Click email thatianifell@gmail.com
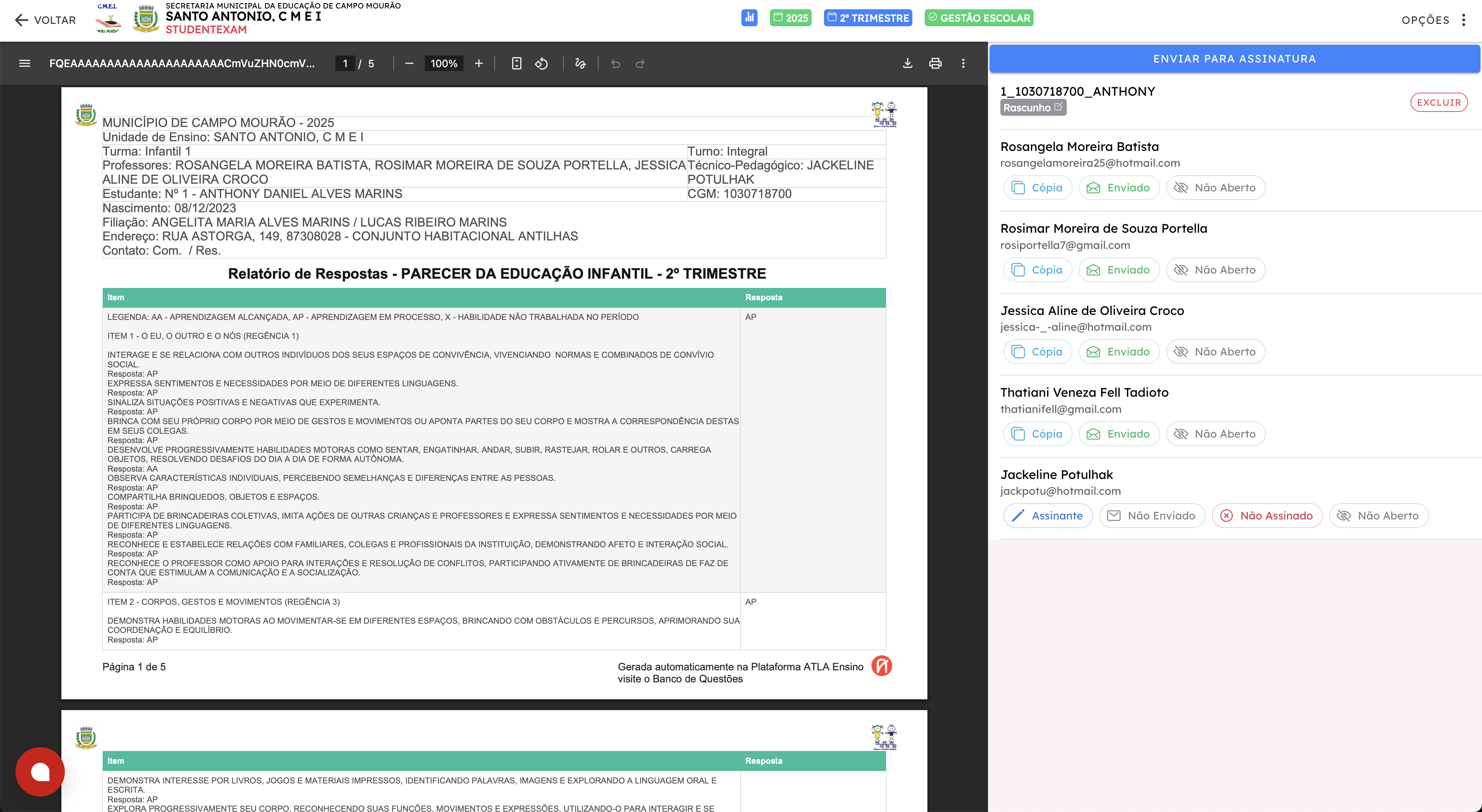Viewport: 1482px width, 812px height. pyautogui.click(x=1060, y=409)
